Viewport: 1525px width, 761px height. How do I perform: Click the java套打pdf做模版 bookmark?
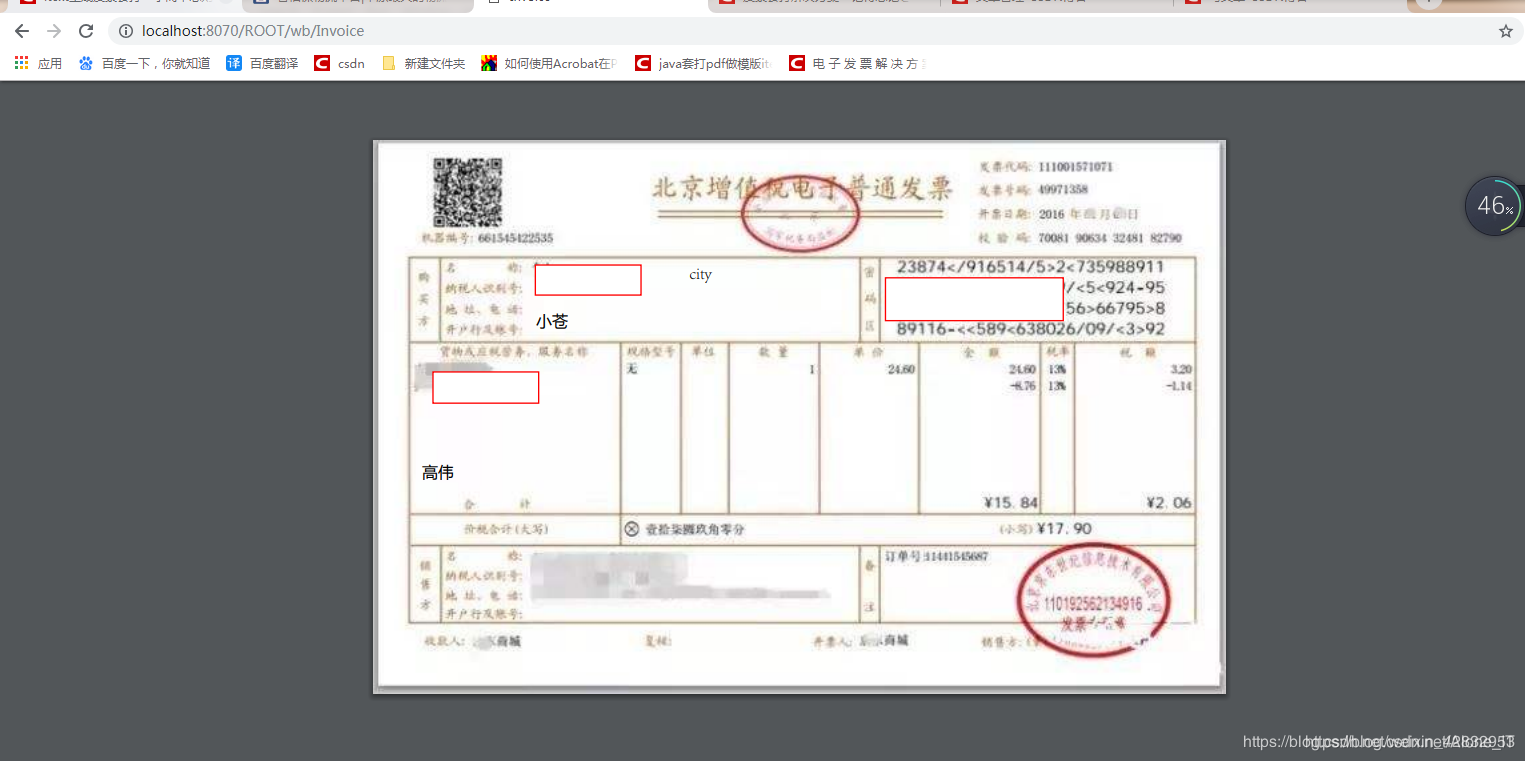[701, 63]
